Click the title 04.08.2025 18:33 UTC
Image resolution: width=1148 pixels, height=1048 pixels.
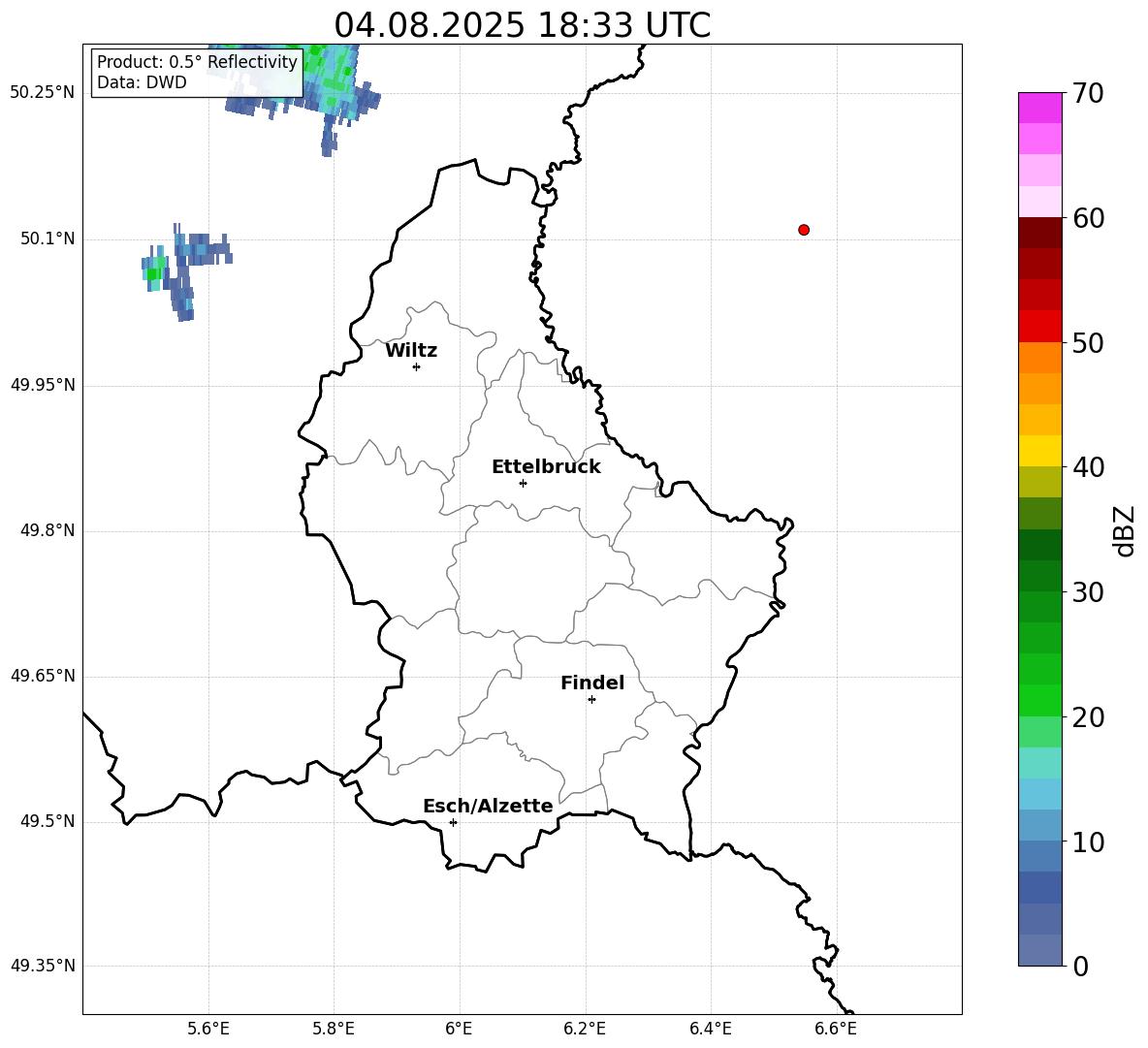[x=522, y=25]
